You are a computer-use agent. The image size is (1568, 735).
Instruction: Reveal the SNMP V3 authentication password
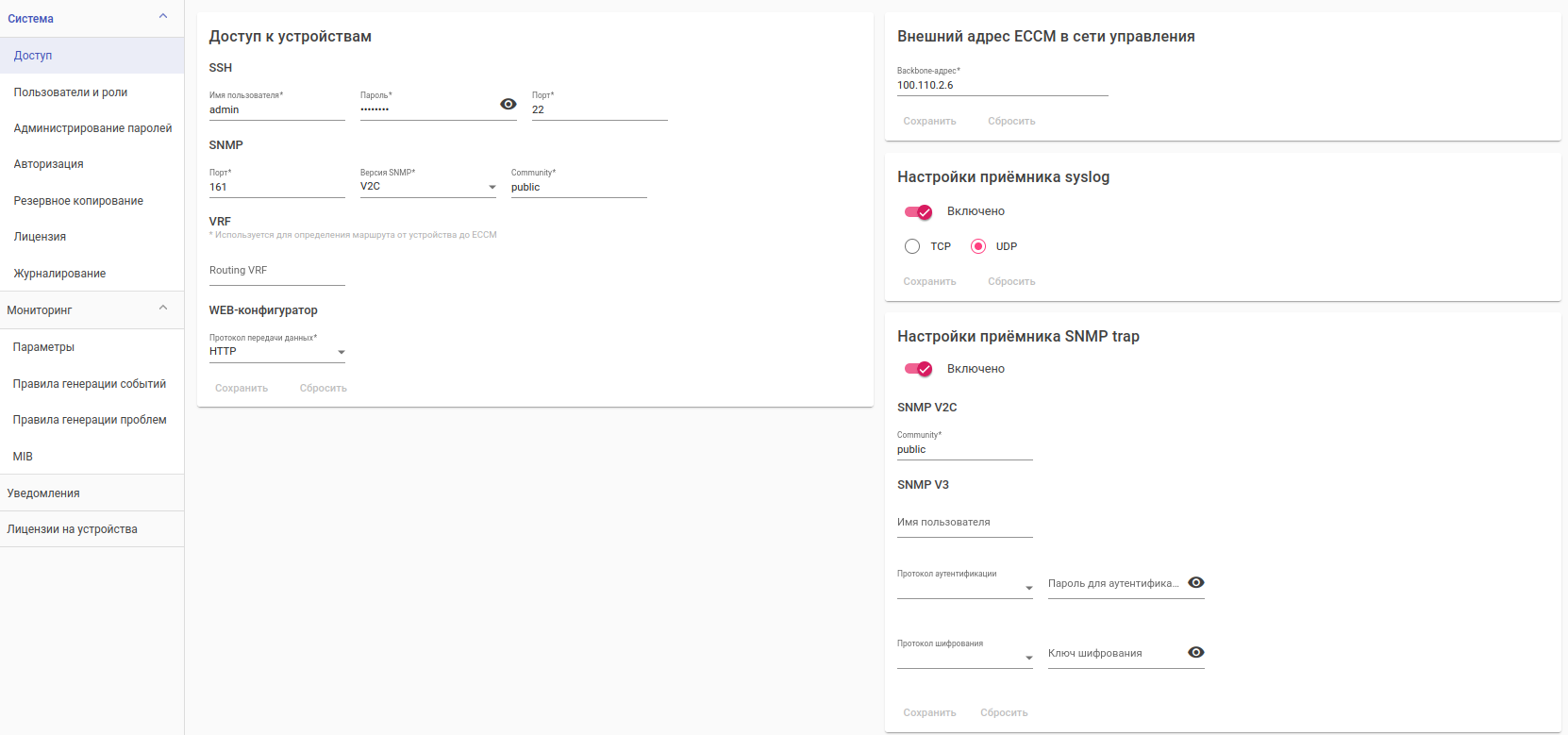click(x=1196, y=583)
